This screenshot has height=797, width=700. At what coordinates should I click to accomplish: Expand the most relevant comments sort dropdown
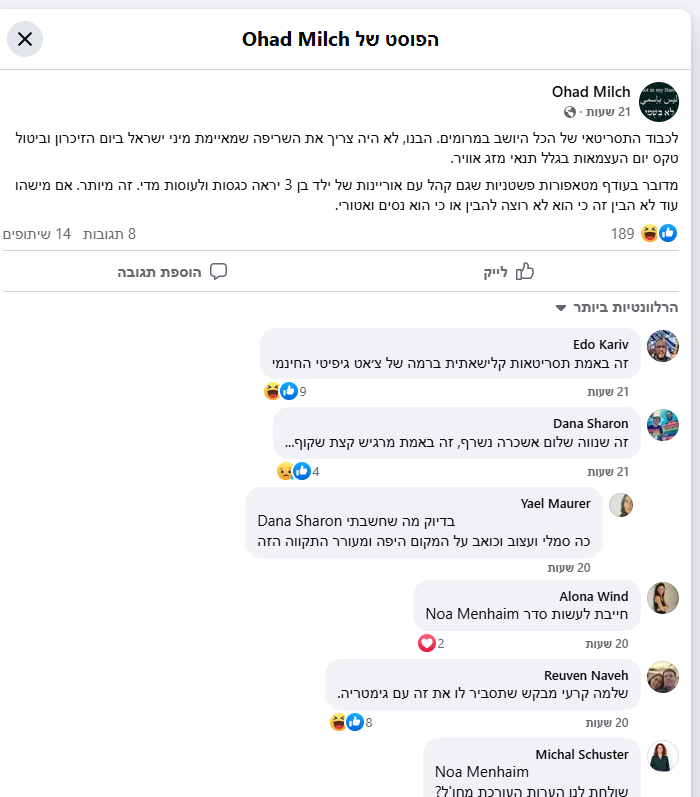point(617,308)
